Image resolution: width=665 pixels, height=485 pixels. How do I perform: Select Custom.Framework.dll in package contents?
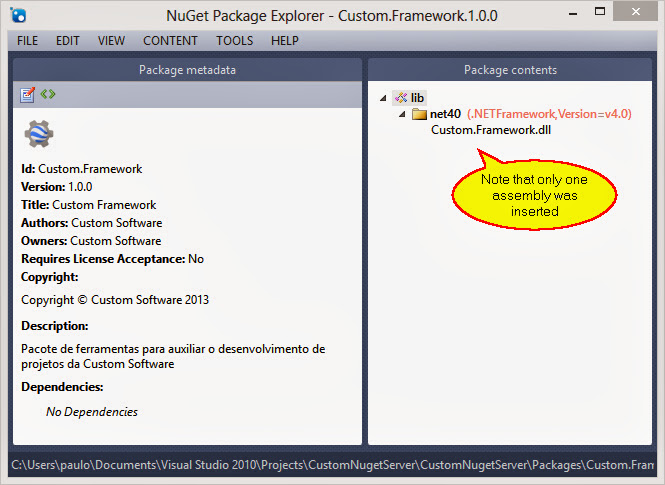click(491, 130)
